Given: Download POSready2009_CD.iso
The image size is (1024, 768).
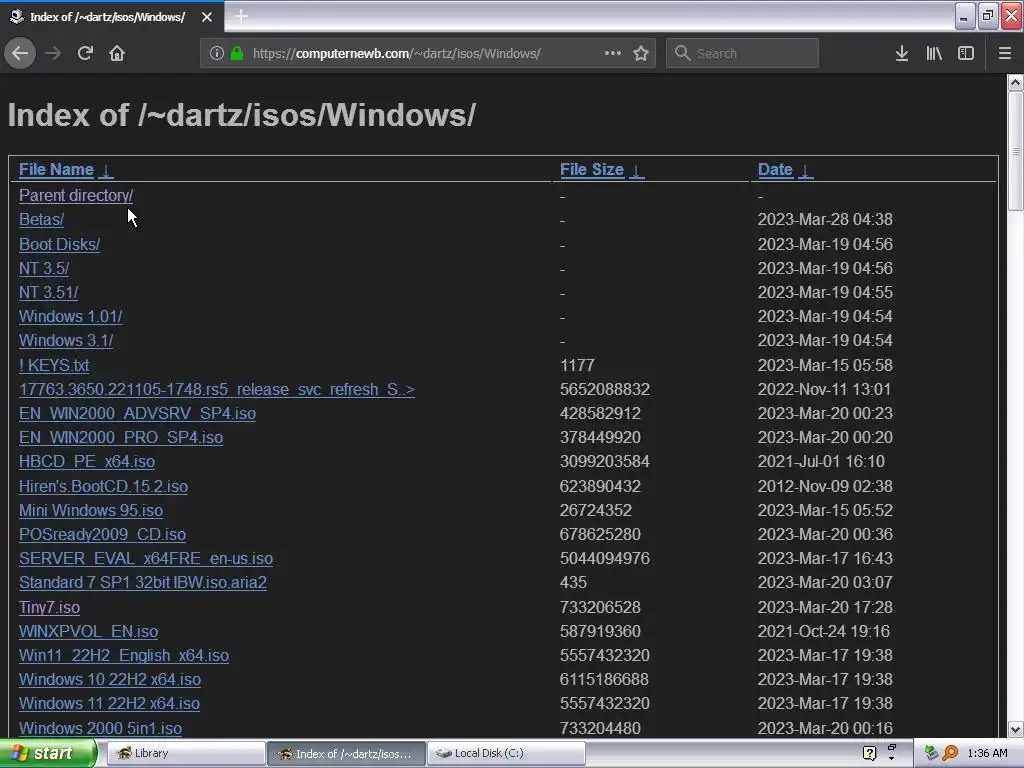Looking at the screenshot, I should coord(103,535).
